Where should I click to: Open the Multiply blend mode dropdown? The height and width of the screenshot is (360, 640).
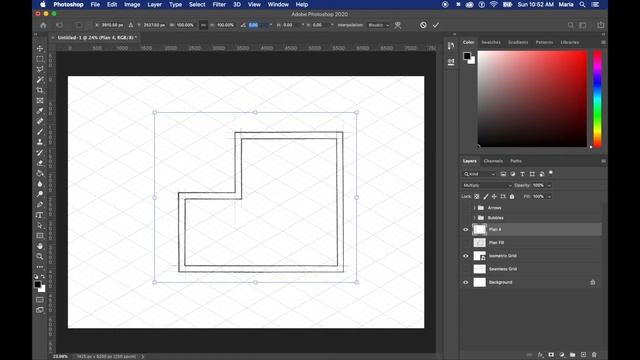(x=487, y=185)
